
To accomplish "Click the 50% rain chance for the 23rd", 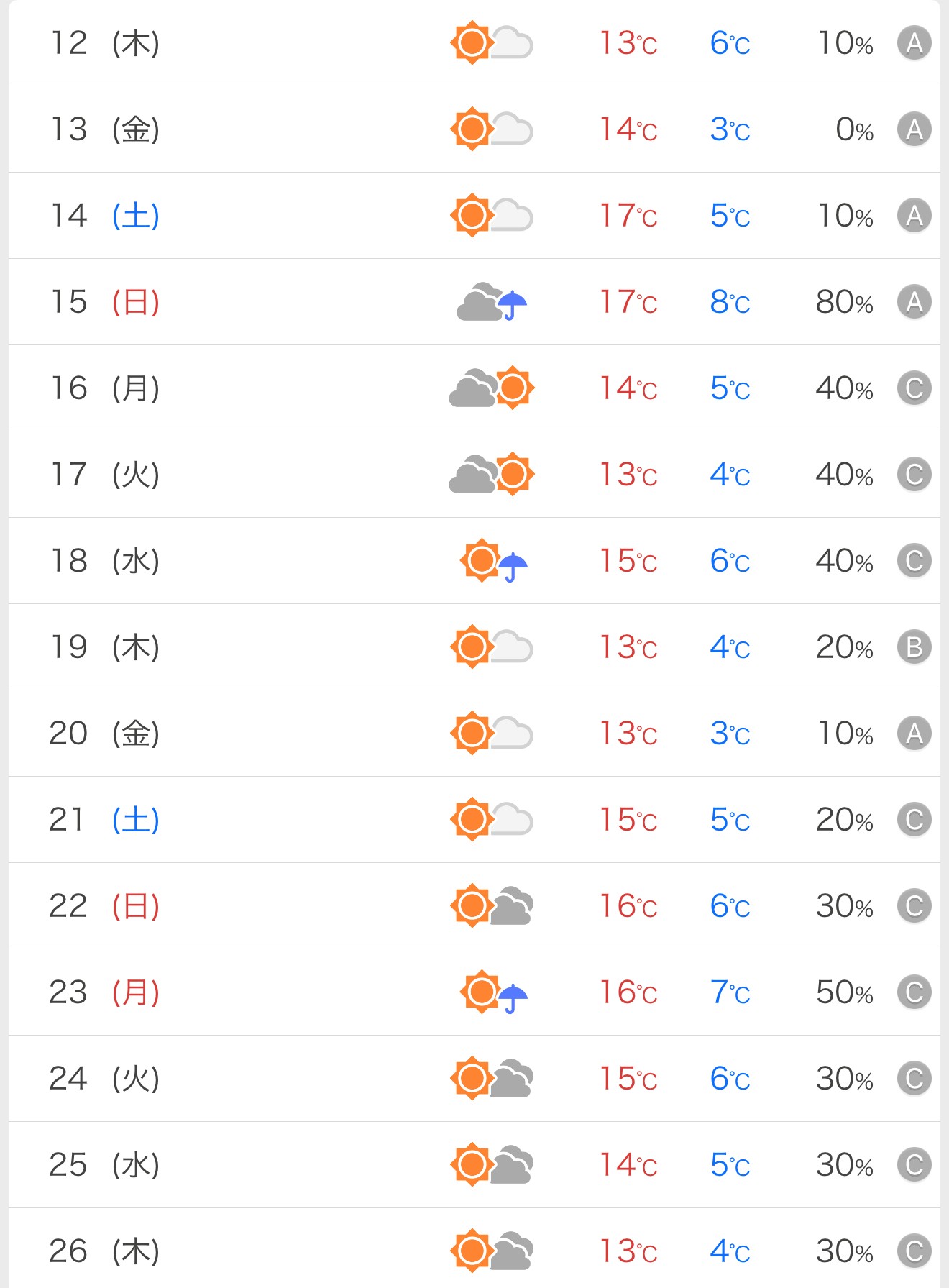I will [844, 992].
